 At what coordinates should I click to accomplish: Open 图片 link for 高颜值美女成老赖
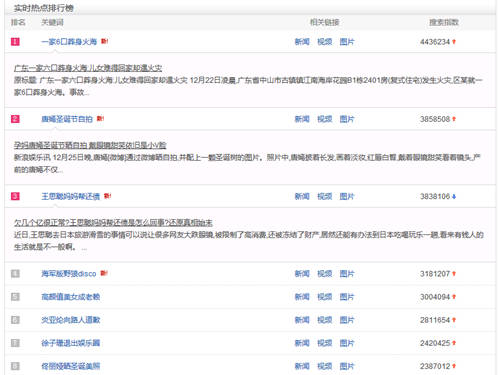coord(347,297)
